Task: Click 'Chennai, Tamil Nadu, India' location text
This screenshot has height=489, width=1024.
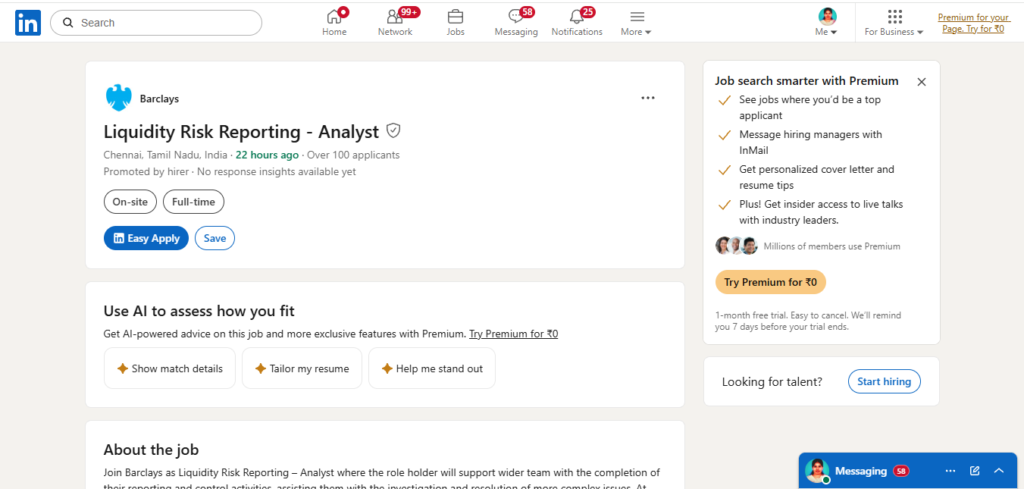Action: pos(165,155)
